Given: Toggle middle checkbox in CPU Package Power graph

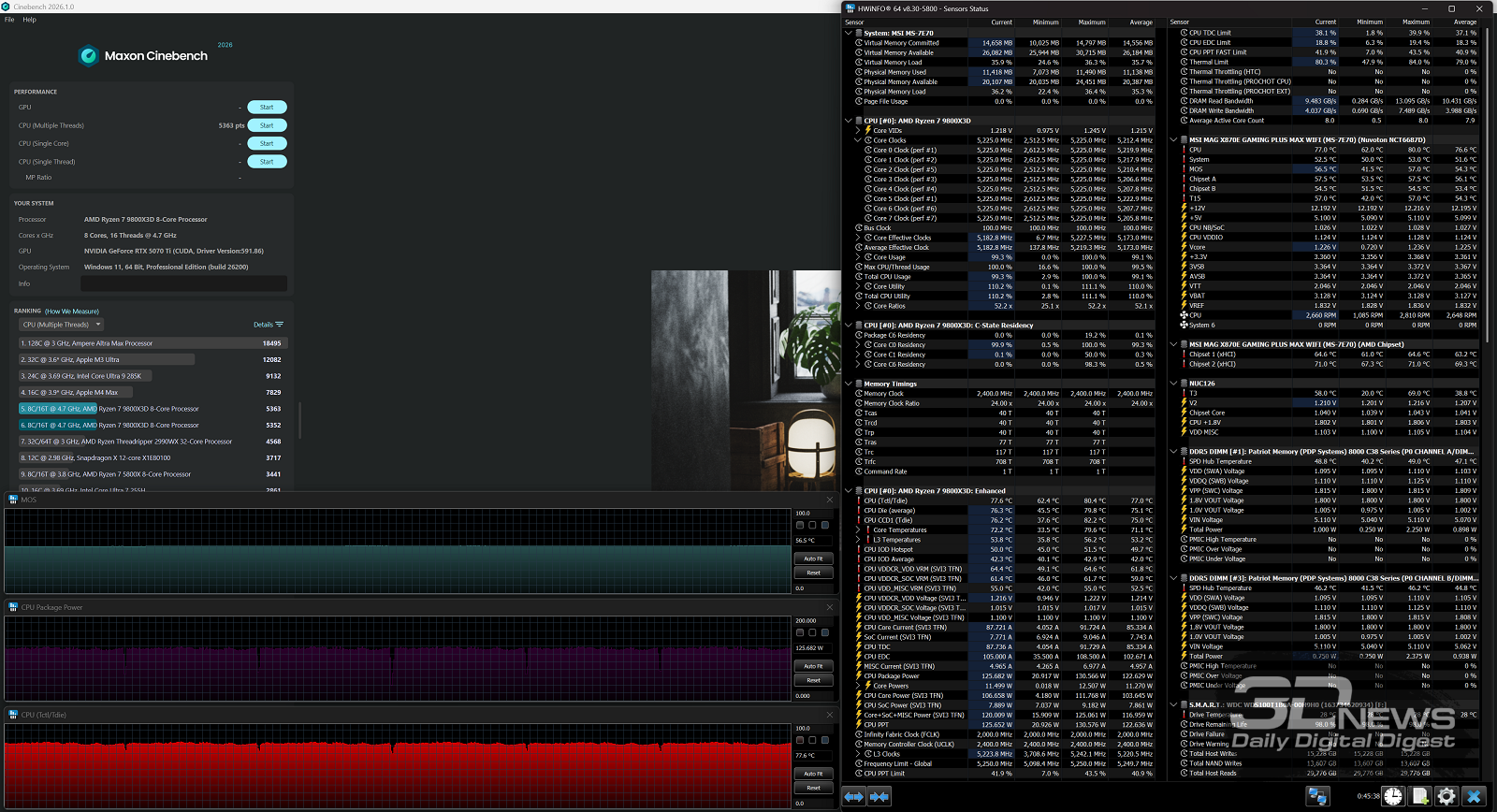Looking at the screenshot, I should click(812, 632).
